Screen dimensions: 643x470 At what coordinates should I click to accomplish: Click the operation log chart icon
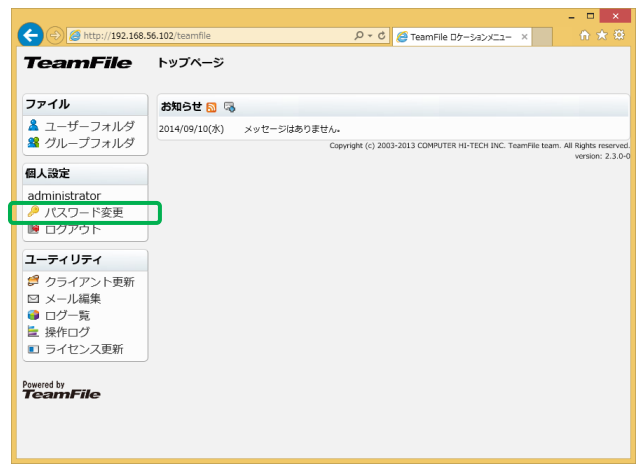pos(33,332)
